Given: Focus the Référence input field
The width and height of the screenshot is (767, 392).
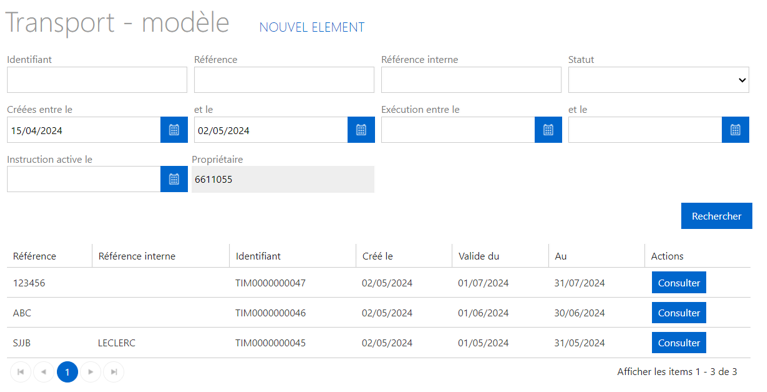Looking at the screenshot, I should [x=284, y=80].
